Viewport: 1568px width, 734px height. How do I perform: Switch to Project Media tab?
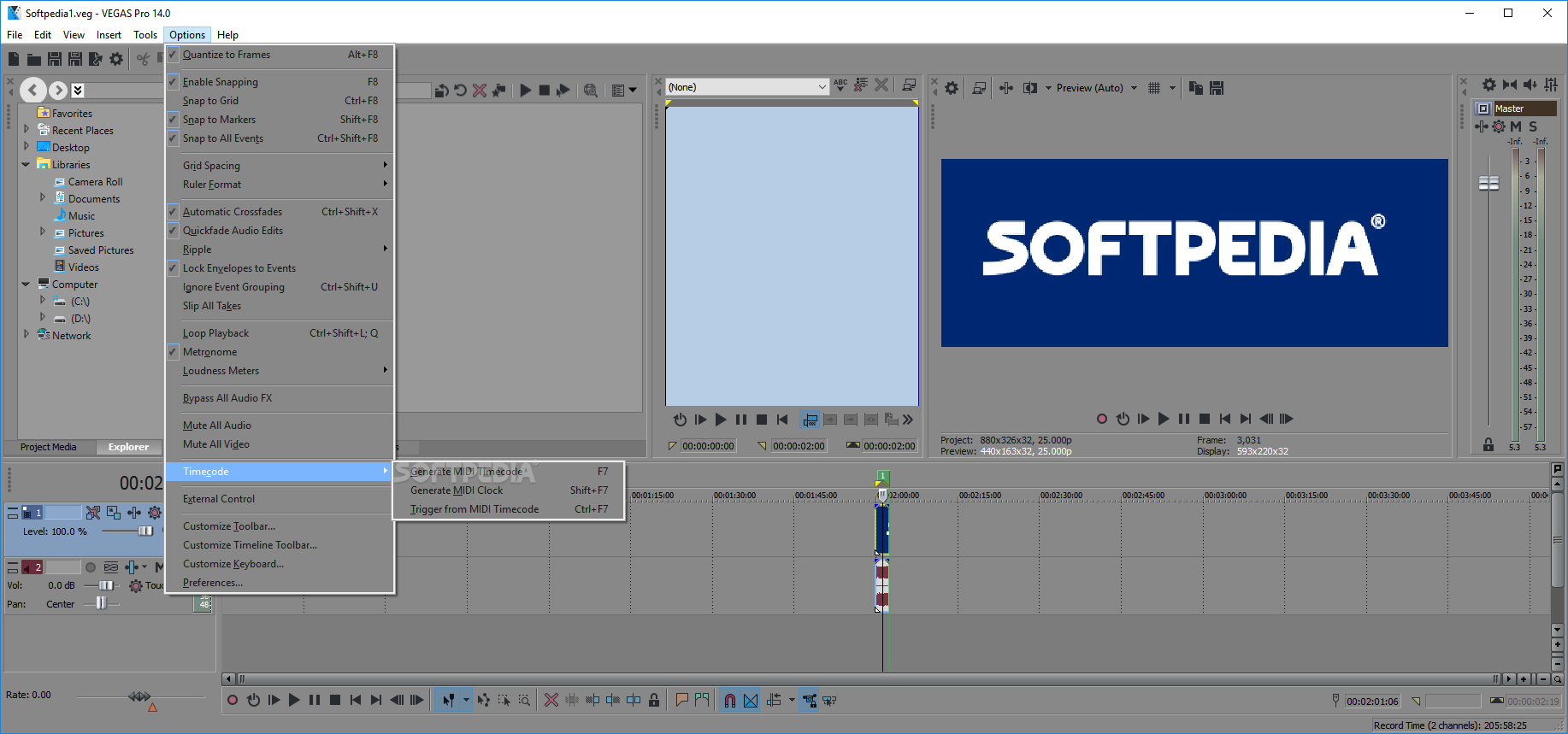49,447
